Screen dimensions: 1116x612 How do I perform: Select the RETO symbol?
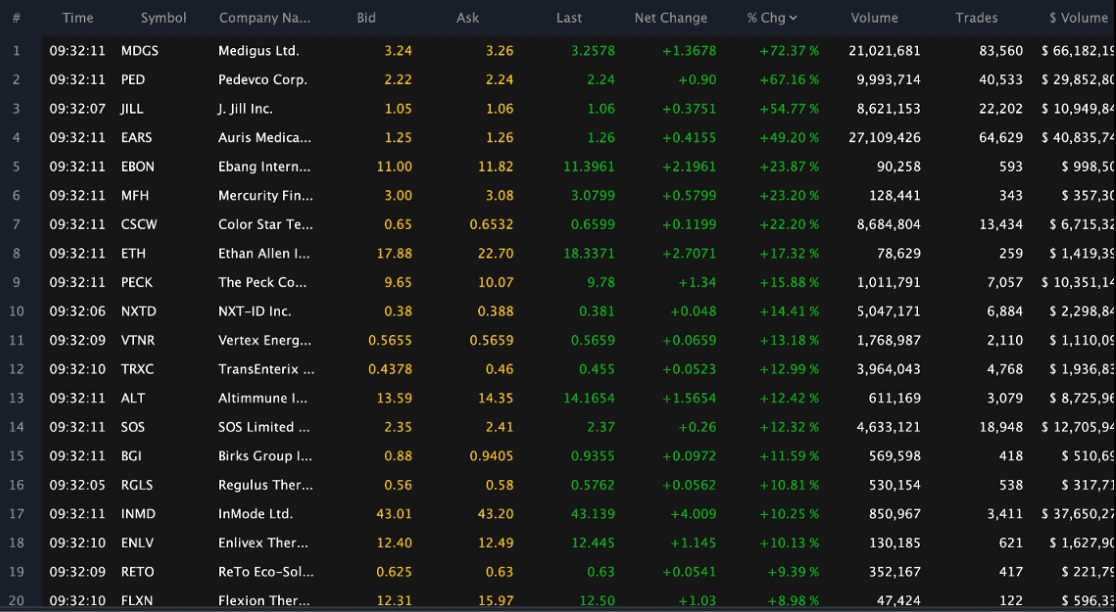(x=137, y=572)
